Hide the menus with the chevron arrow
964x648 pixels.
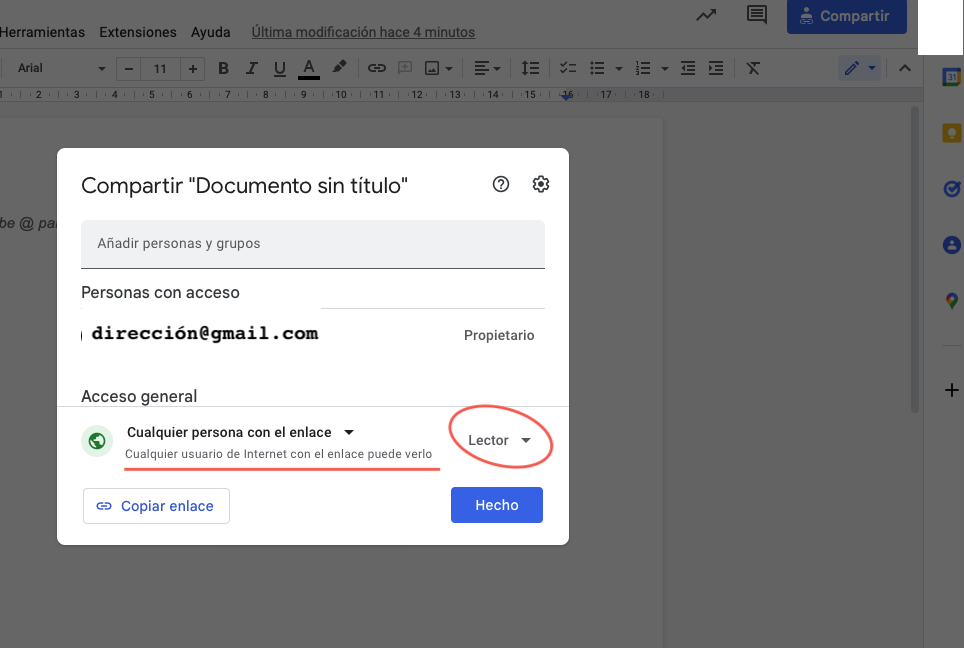(x=904, y=68)
